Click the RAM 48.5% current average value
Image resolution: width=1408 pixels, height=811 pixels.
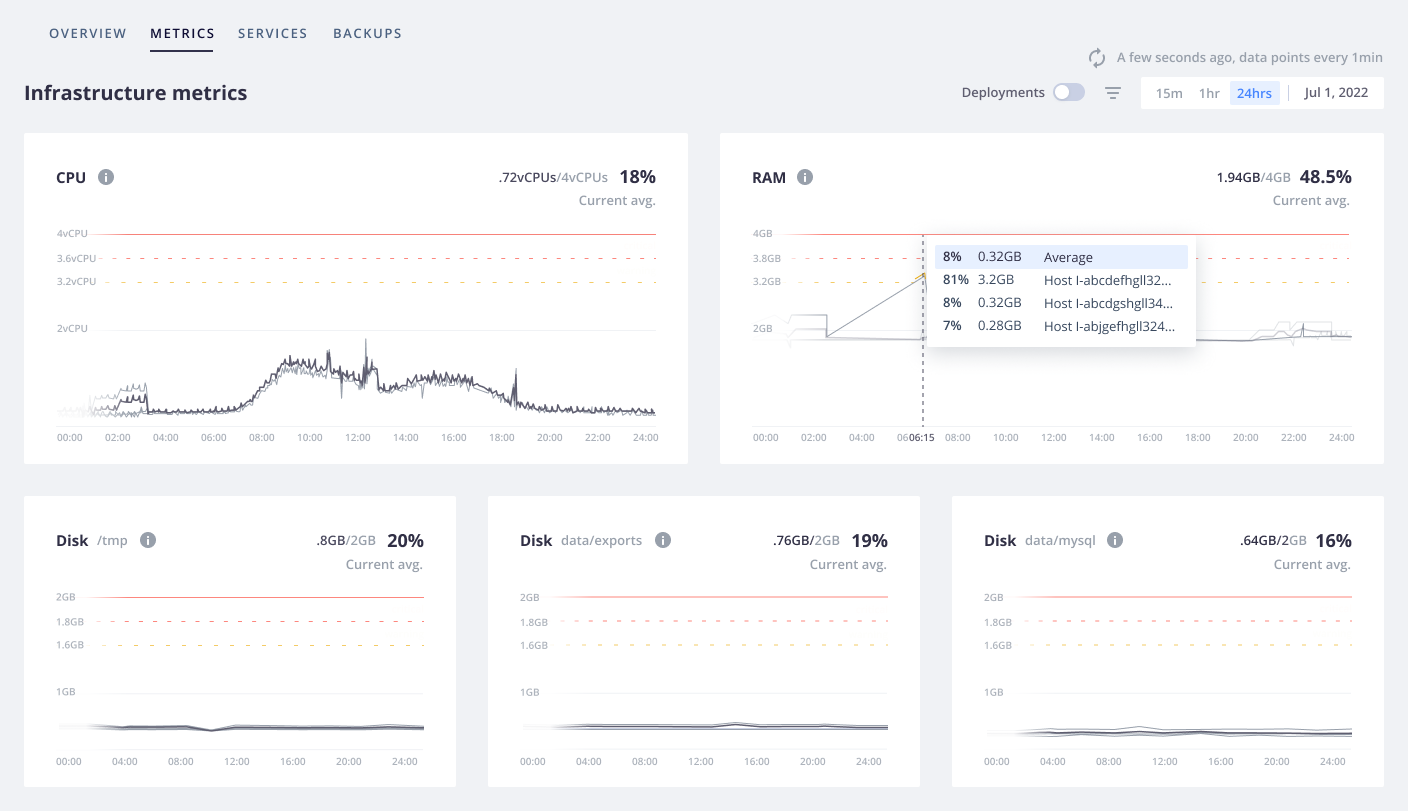[x=1325, y=177]
